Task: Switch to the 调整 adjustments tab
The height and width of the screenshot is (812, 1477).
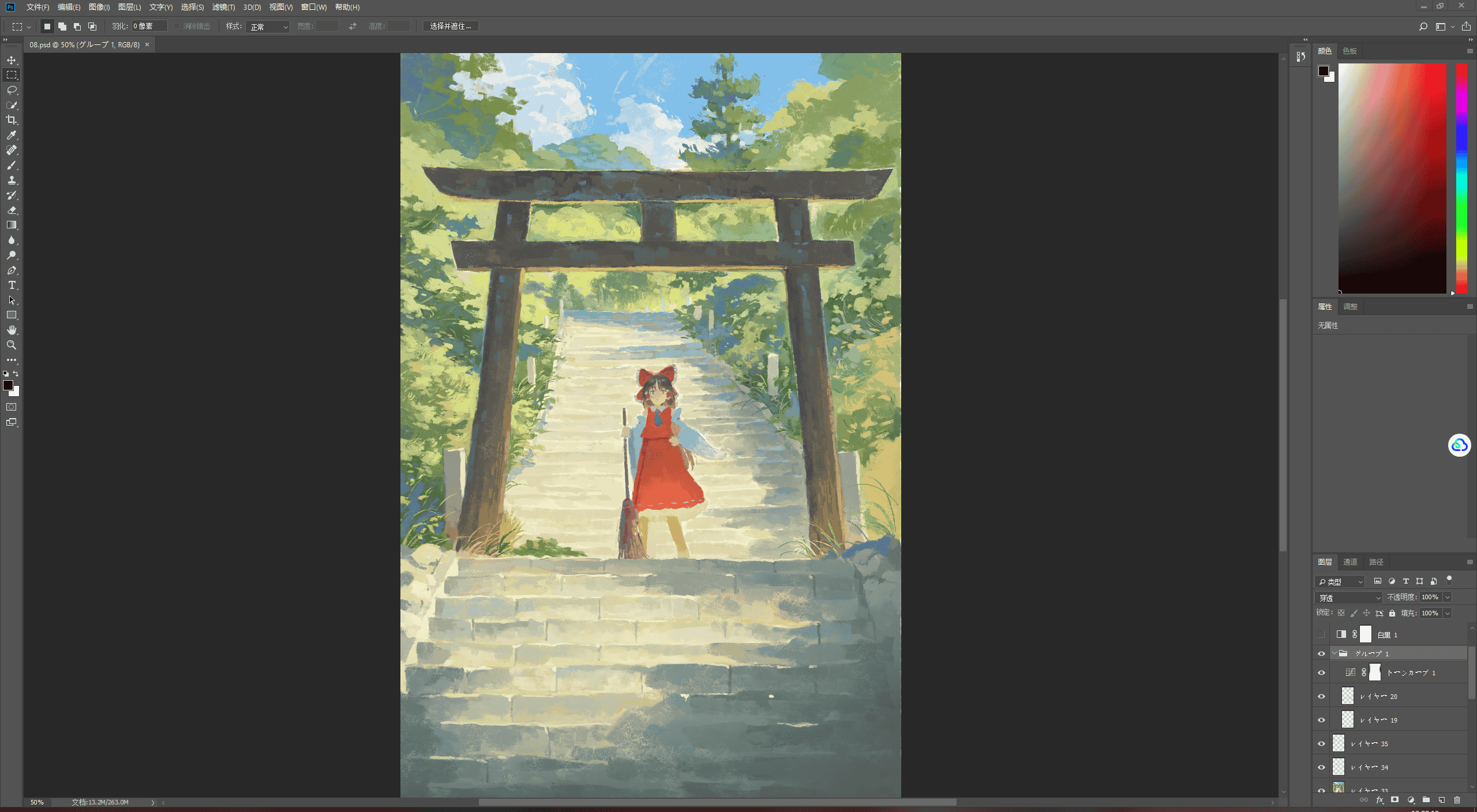Action: [x=1350, y=306]
